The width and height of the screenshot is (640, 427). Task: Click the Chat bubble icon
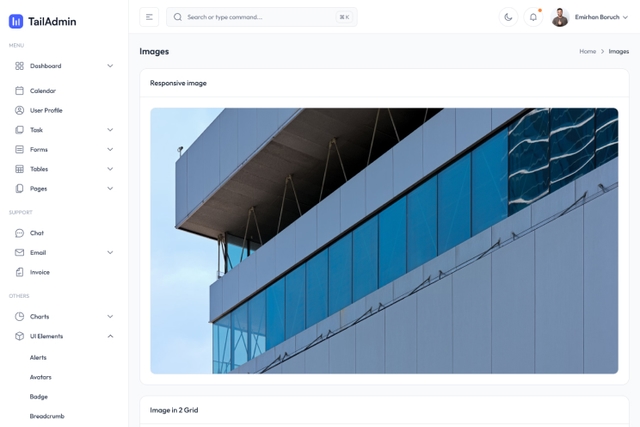click(19, 233)
